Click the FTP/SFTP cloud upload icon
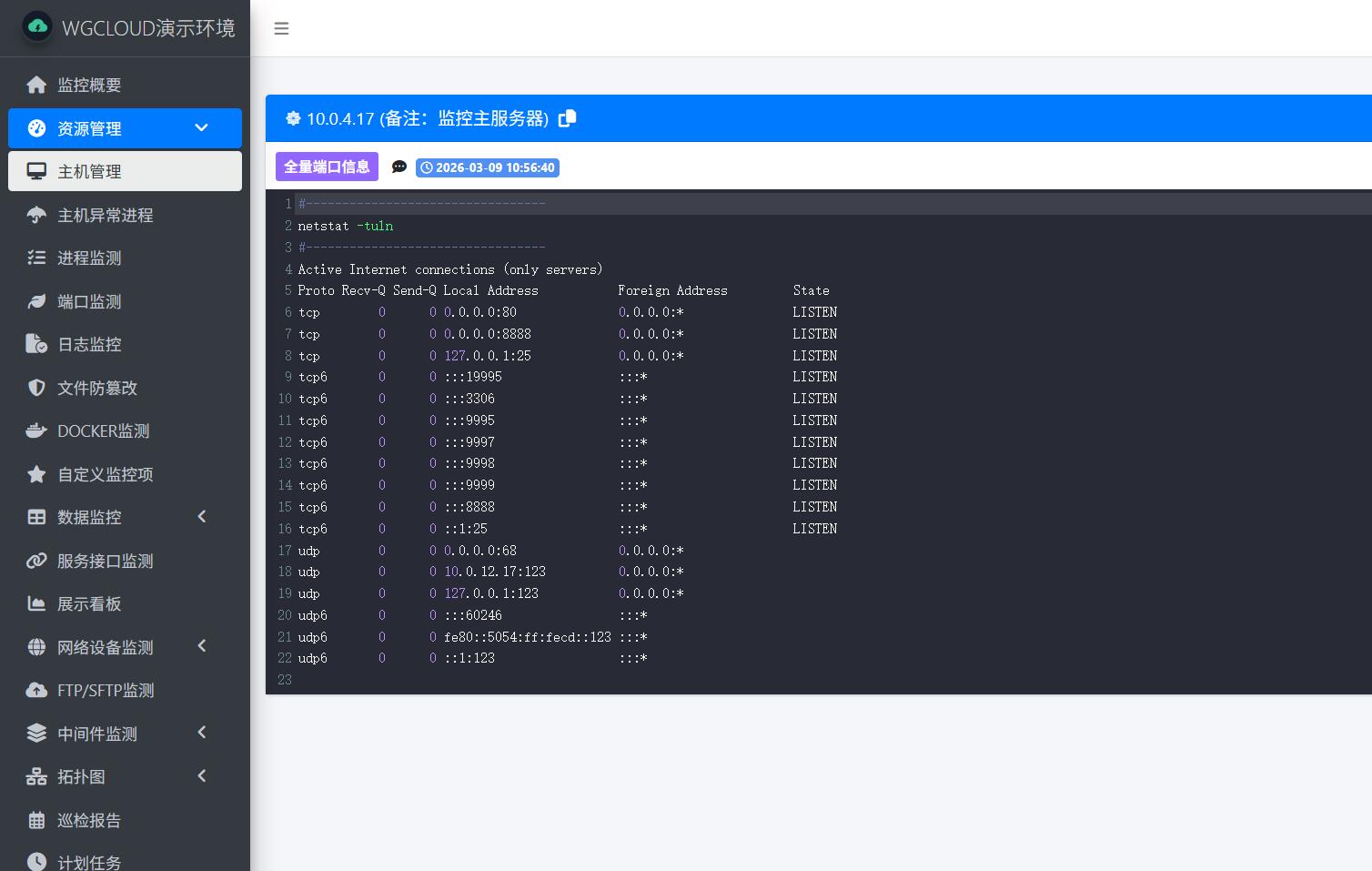The height and width of the screenshot is (871, 1372). 36,690
